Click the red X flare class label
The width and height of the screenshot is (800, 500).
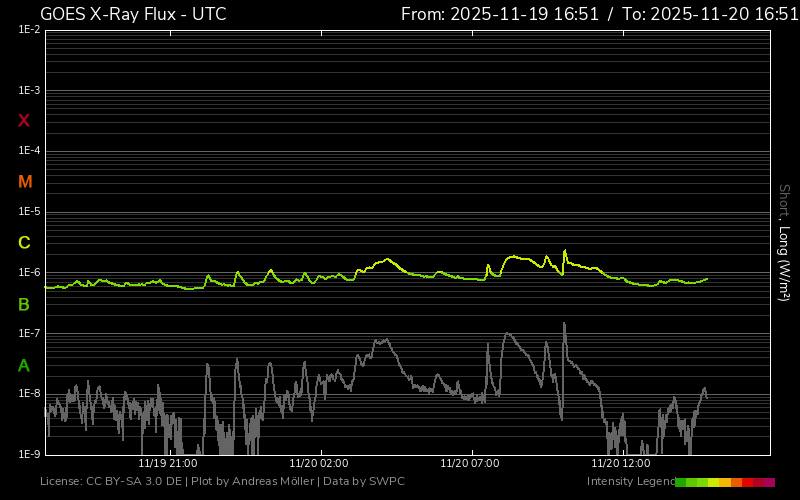(24, 121)
